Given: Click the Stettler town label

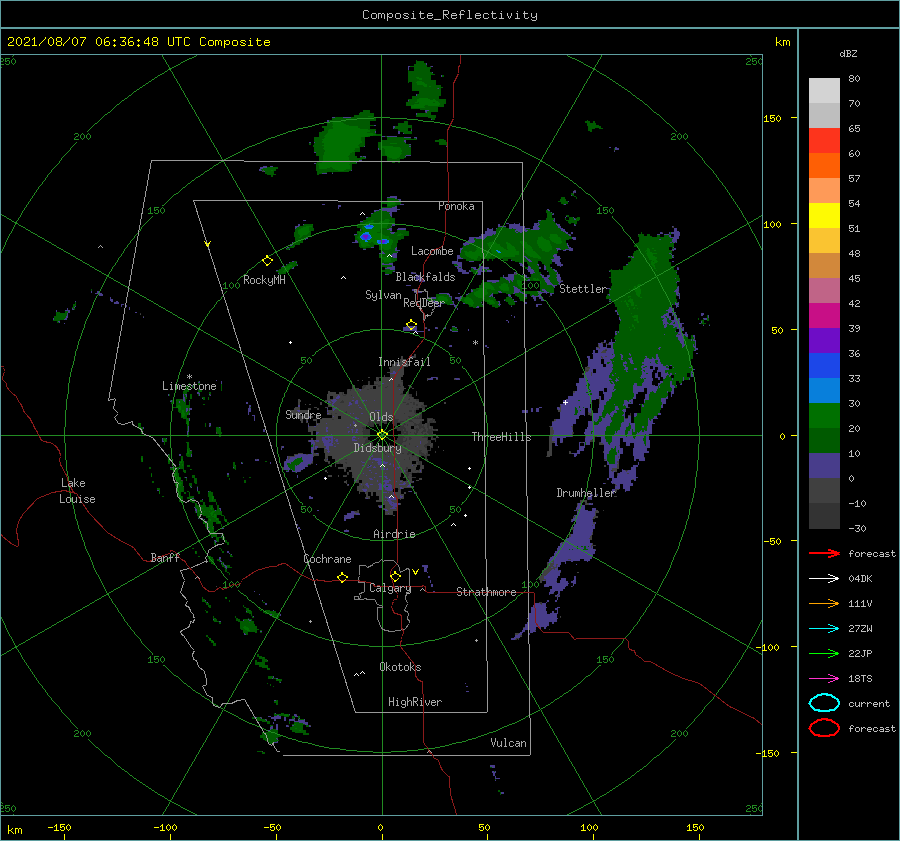Looking at the screenshot, I should (x=583, y=289).
